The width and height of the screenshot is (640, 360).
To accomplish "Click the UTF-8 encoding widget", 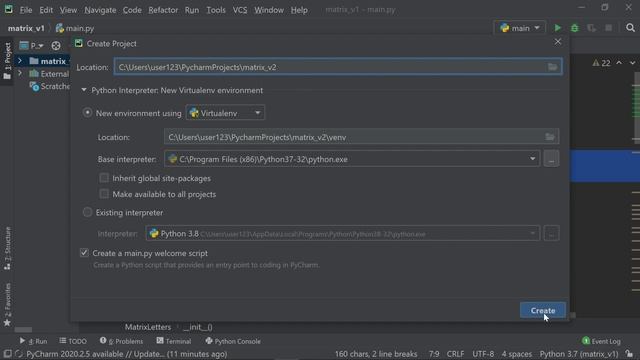I will 482,354.
